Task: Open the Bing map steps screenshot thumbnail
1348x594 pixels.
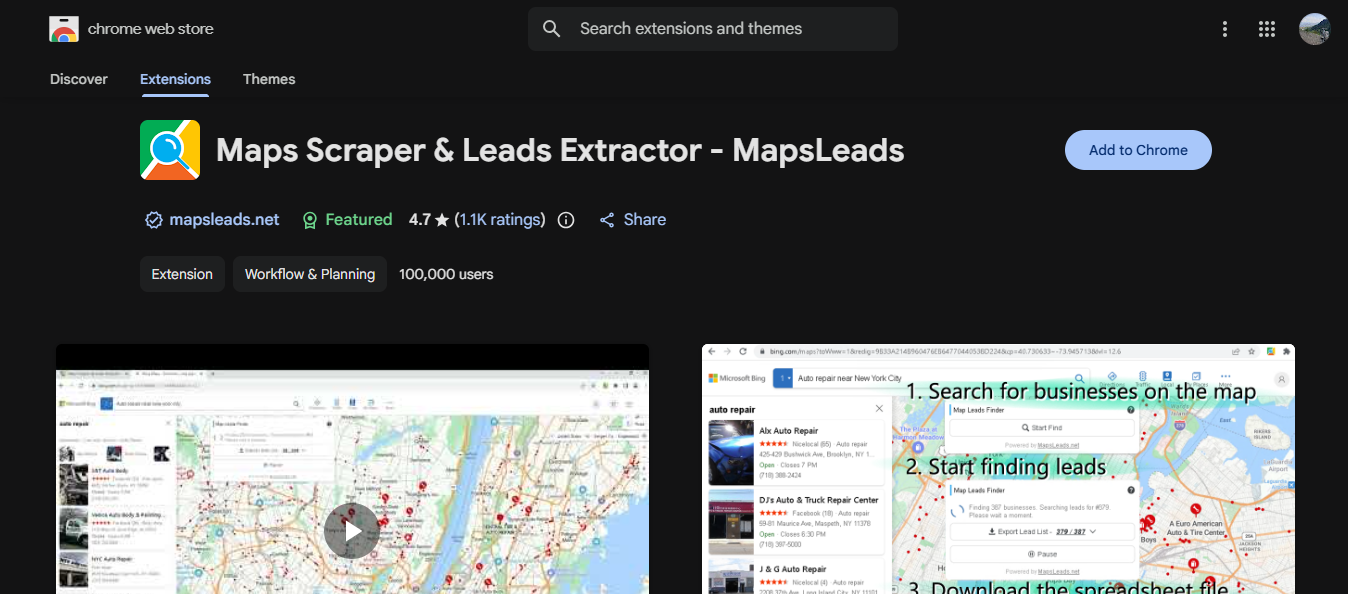Action: (x=998, y=469)
